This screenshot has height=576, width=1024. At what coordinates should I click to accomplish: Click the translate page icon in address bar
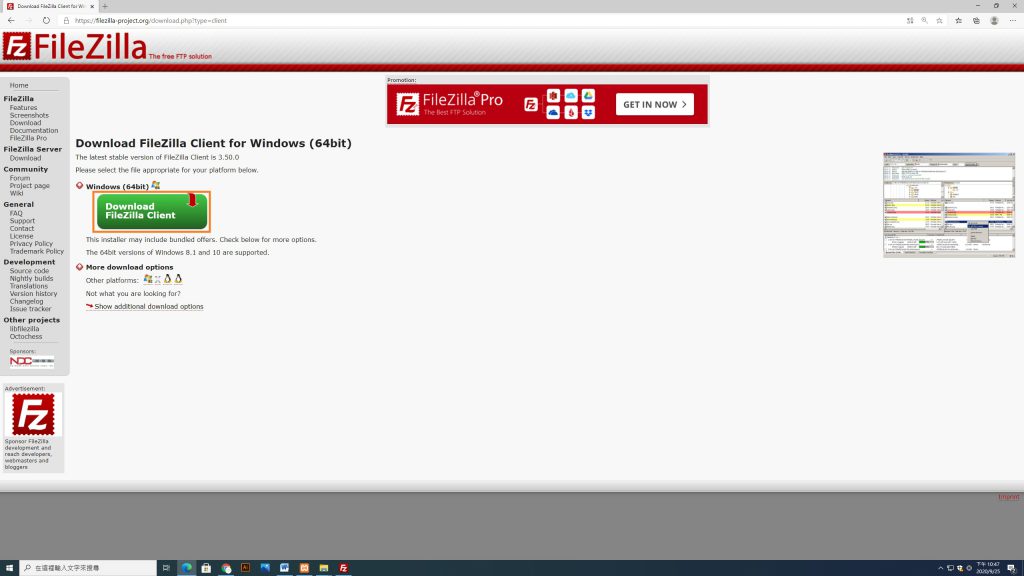(910, 20)
